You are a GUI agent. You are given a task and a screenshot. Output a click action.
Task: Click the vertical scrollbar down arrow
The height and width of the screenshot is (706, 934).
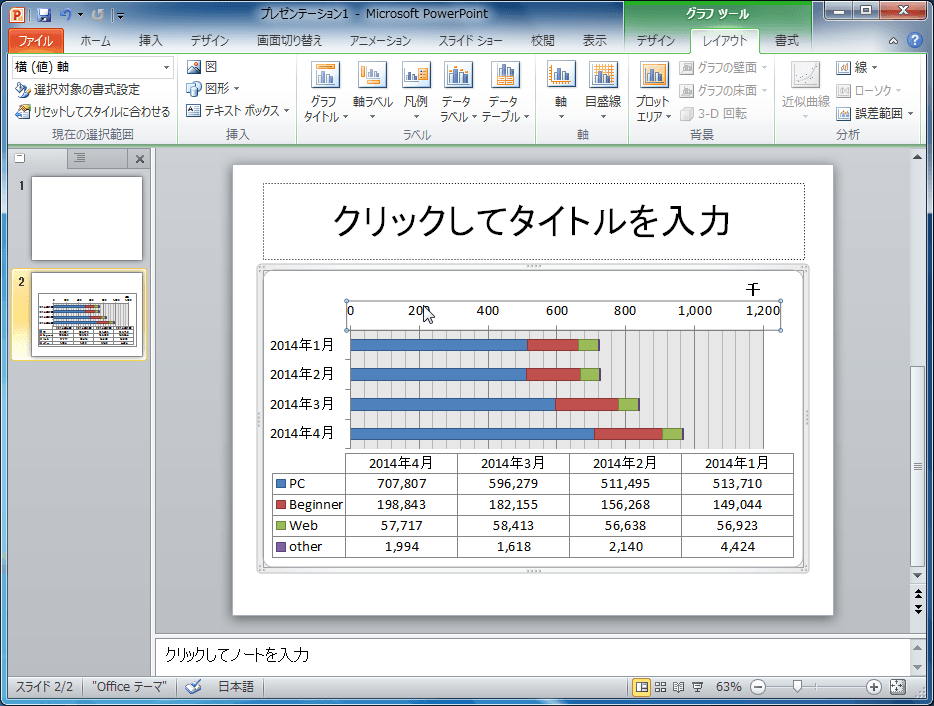pos(918,576)
